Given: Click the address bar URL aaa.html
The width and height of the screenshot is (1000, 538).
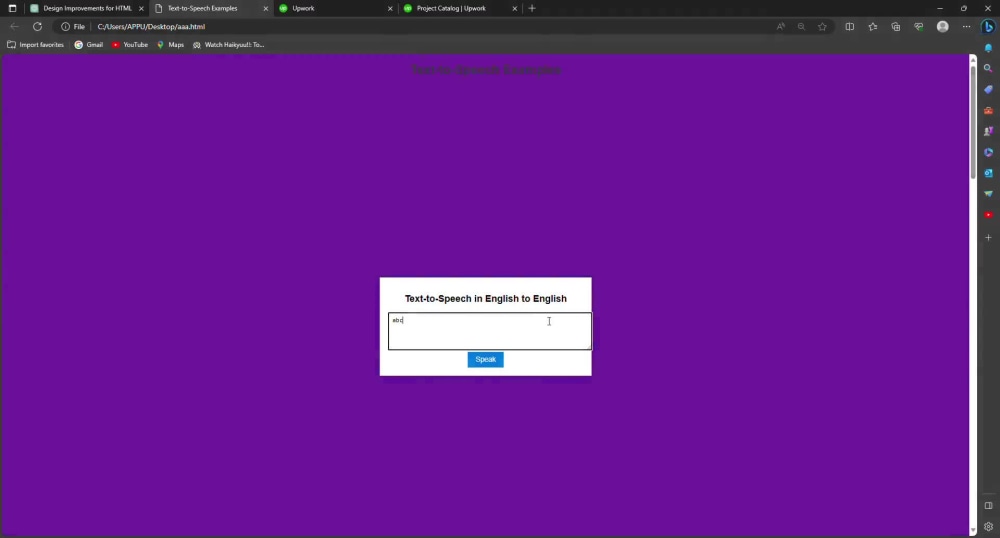Looking at the screenshot, I should tap(151, 27).
